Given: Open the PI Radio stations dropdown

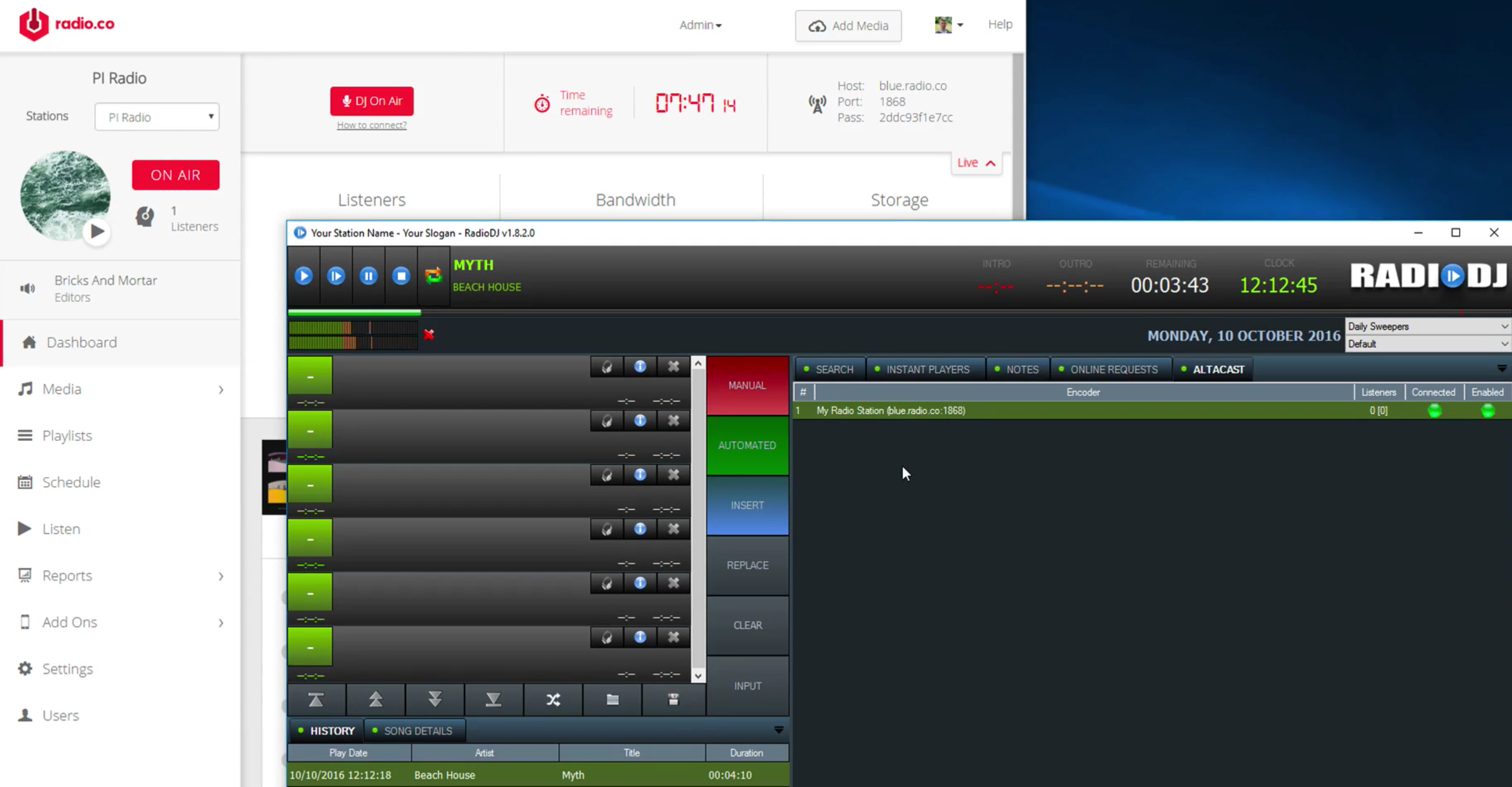Looking at the screenshot, I should point(157,117).
